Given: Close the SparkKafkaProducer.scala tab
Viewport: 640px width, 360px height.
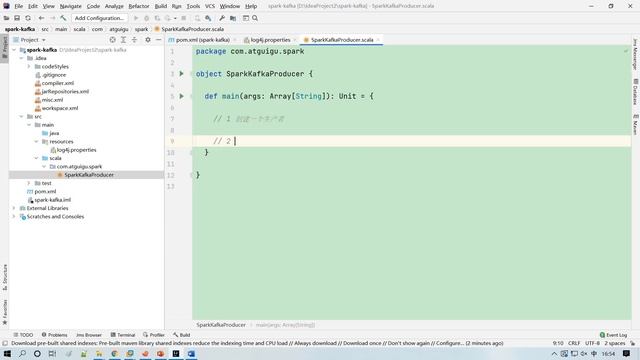Looking at the screenshot, I should (x=378, y=40).
